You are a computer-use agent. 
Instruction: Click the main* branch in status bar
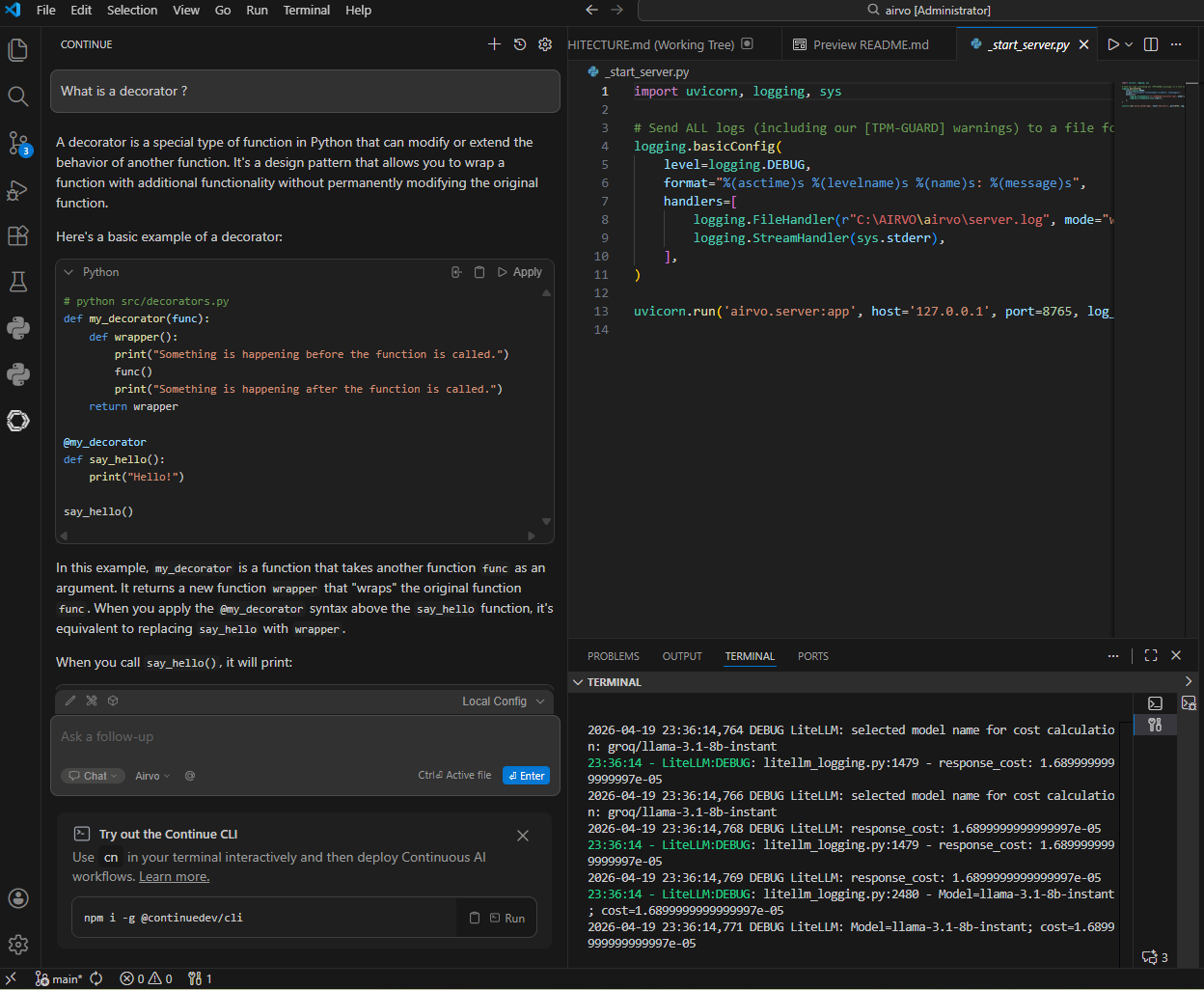pos(59,978)
